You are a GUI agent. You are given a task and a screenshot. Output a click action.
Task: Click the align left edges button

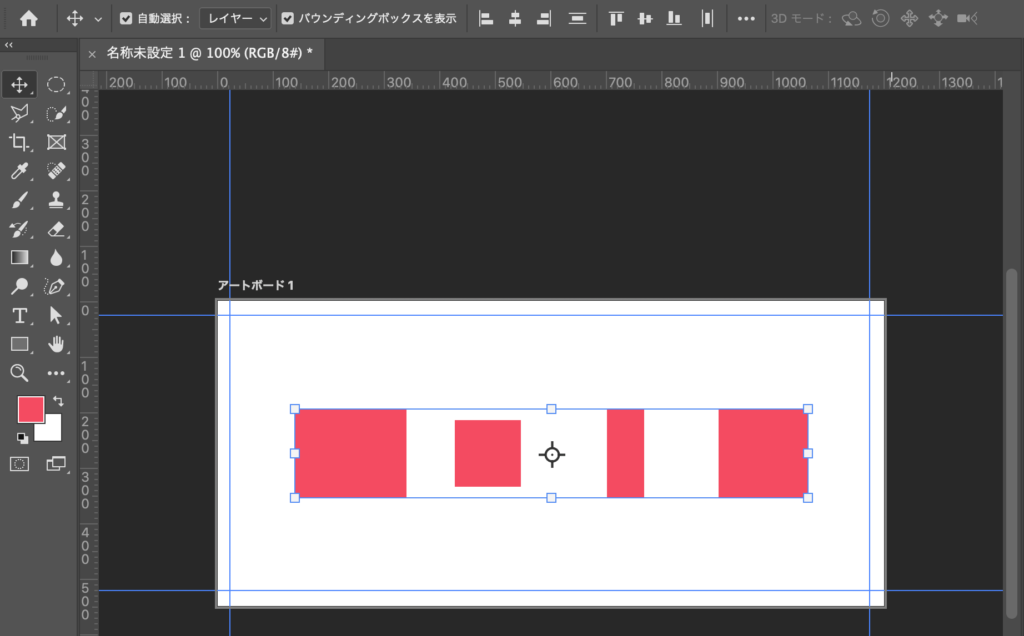coord(486,18)
